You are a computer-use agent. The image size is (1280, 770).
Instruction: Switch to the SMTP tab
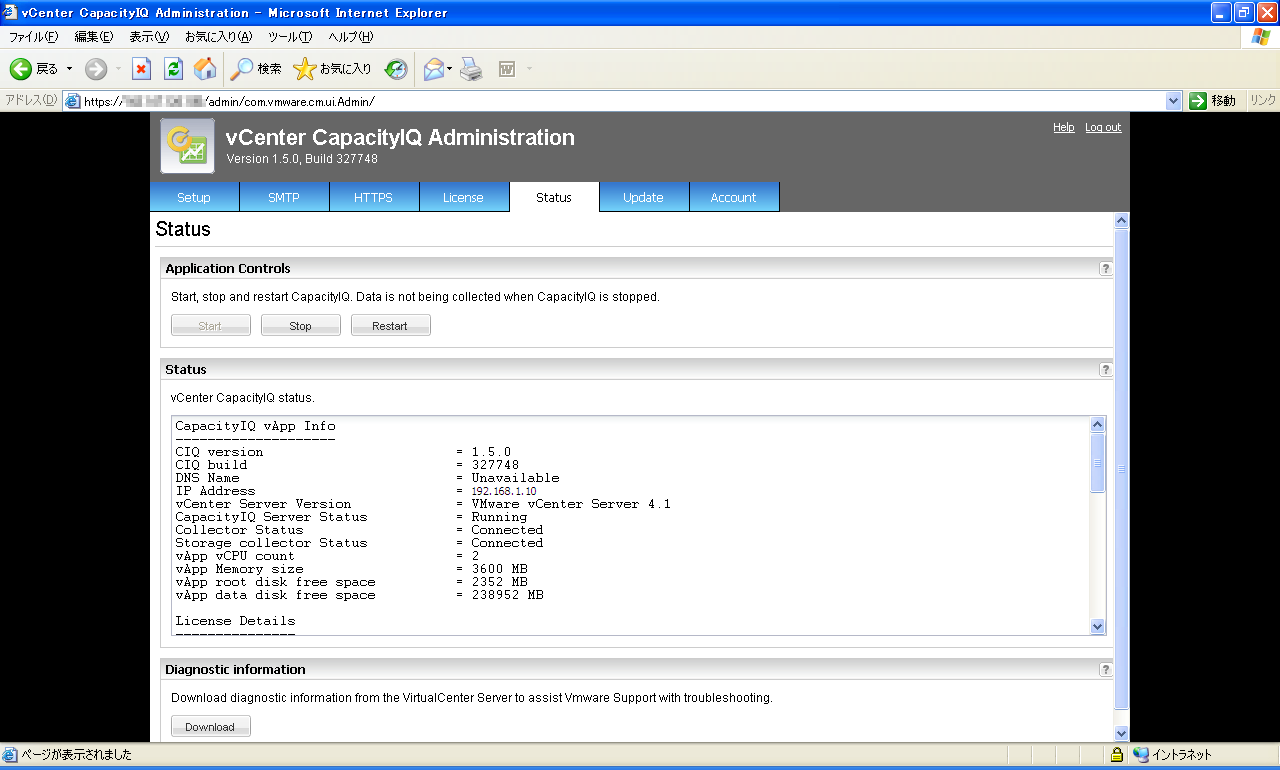pos(284,197)
